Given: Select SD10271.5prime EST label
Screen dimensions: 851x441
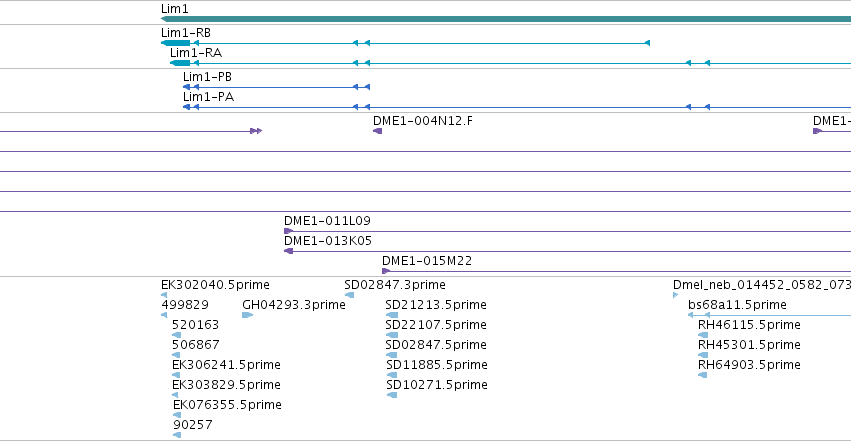Looking at the screenshot, I should click(x=437, y=385).
